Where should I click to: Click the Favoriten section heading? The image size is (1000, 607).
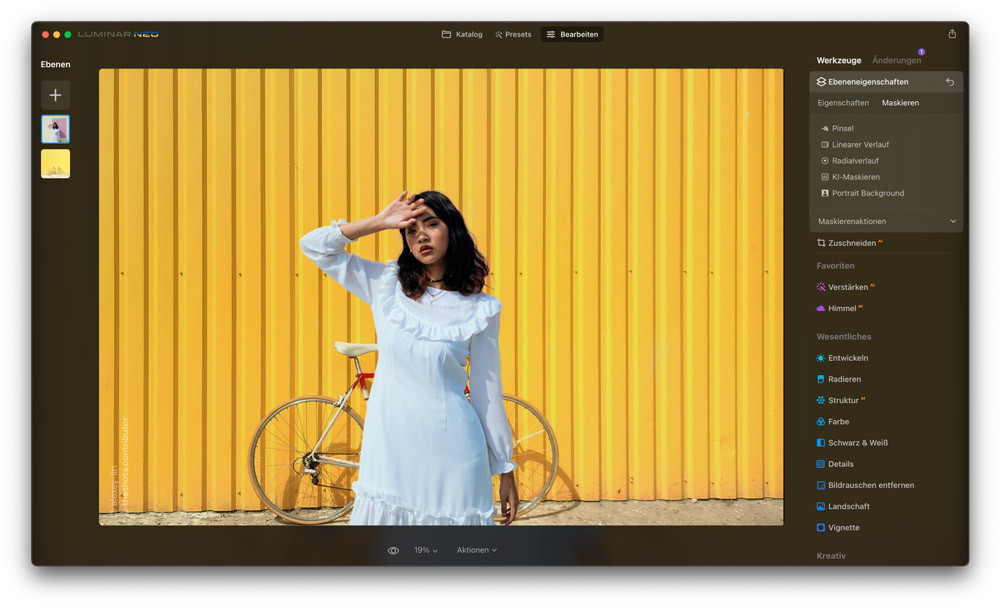tap(835, 266)
